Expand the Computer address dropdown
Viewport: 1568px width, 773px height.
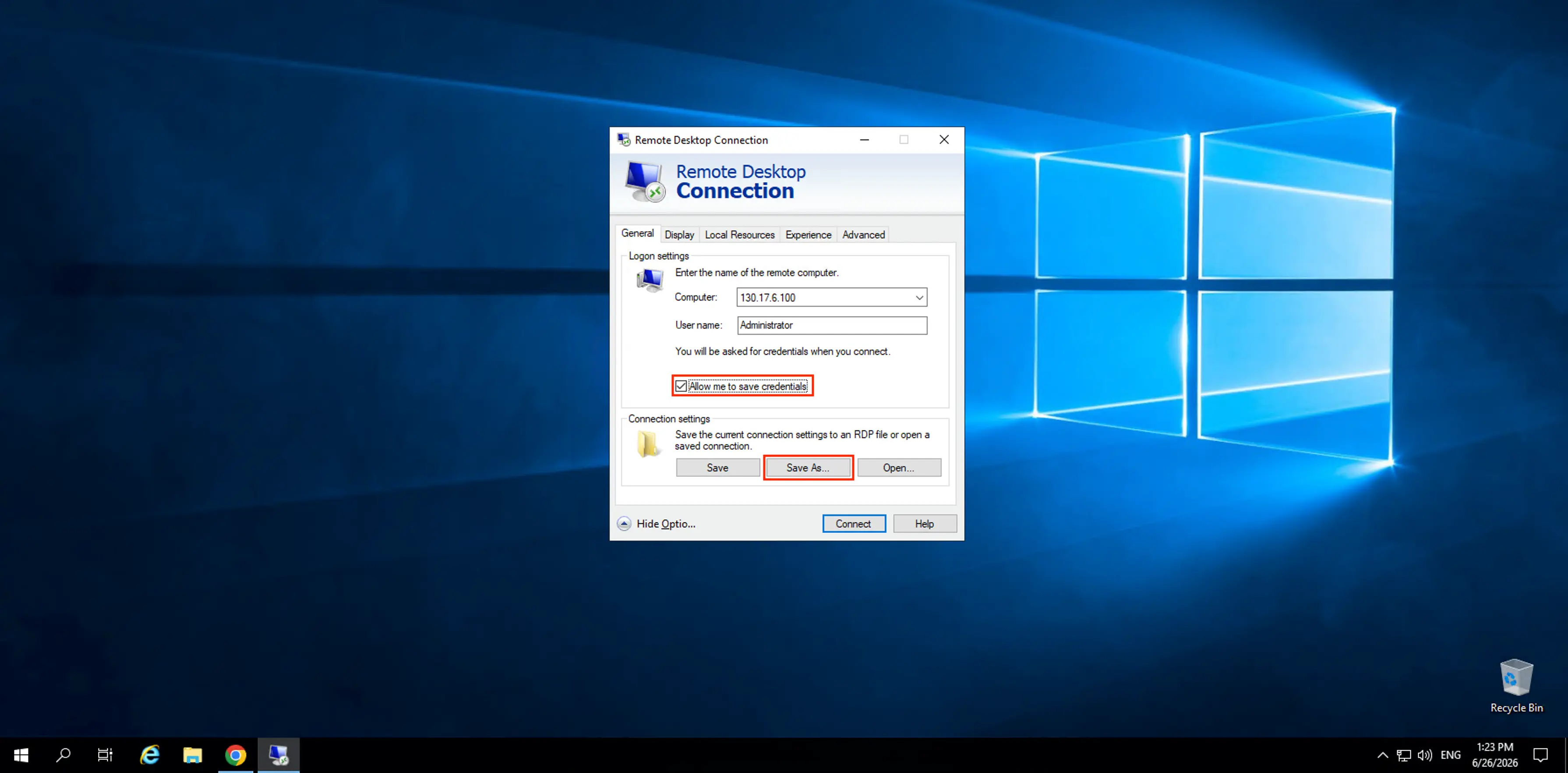click(x=919, y=297)
